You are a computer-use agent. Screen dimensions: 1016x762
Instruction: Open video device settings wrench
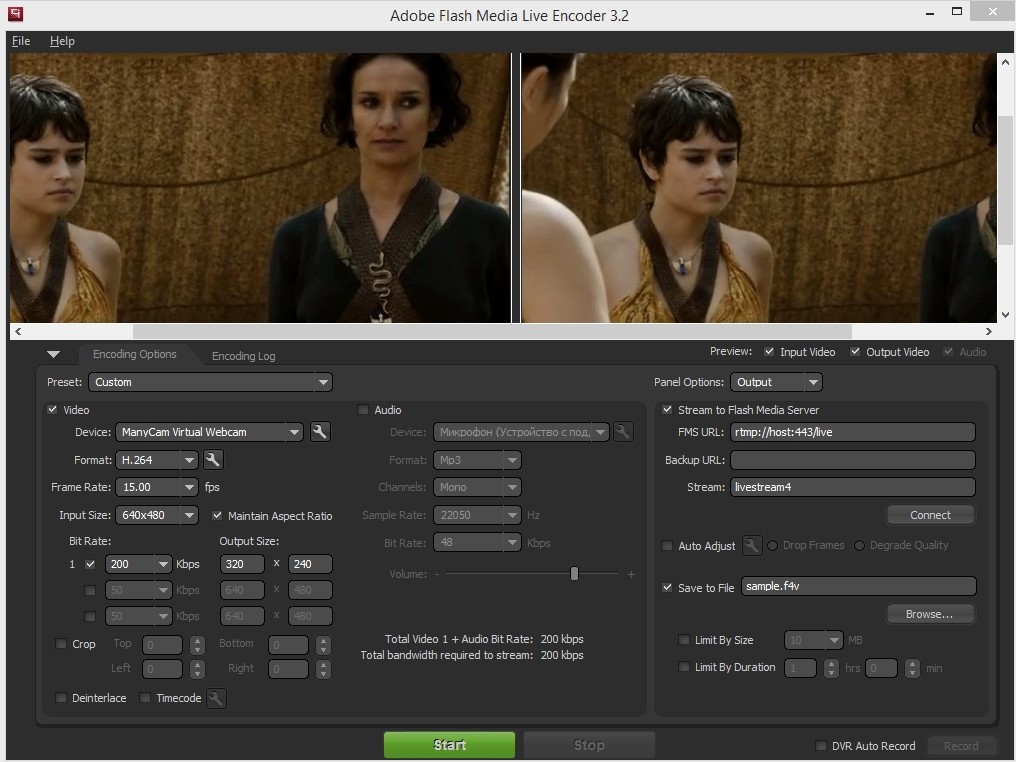(x=319, y=432)
